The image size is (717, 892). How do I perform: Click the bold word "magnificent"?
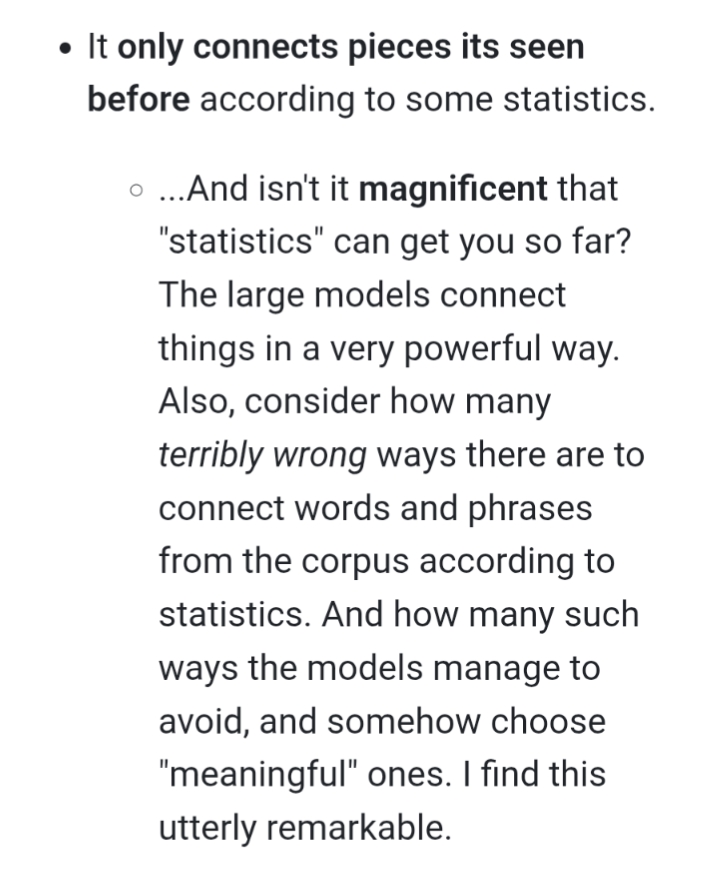pos(452,188)
